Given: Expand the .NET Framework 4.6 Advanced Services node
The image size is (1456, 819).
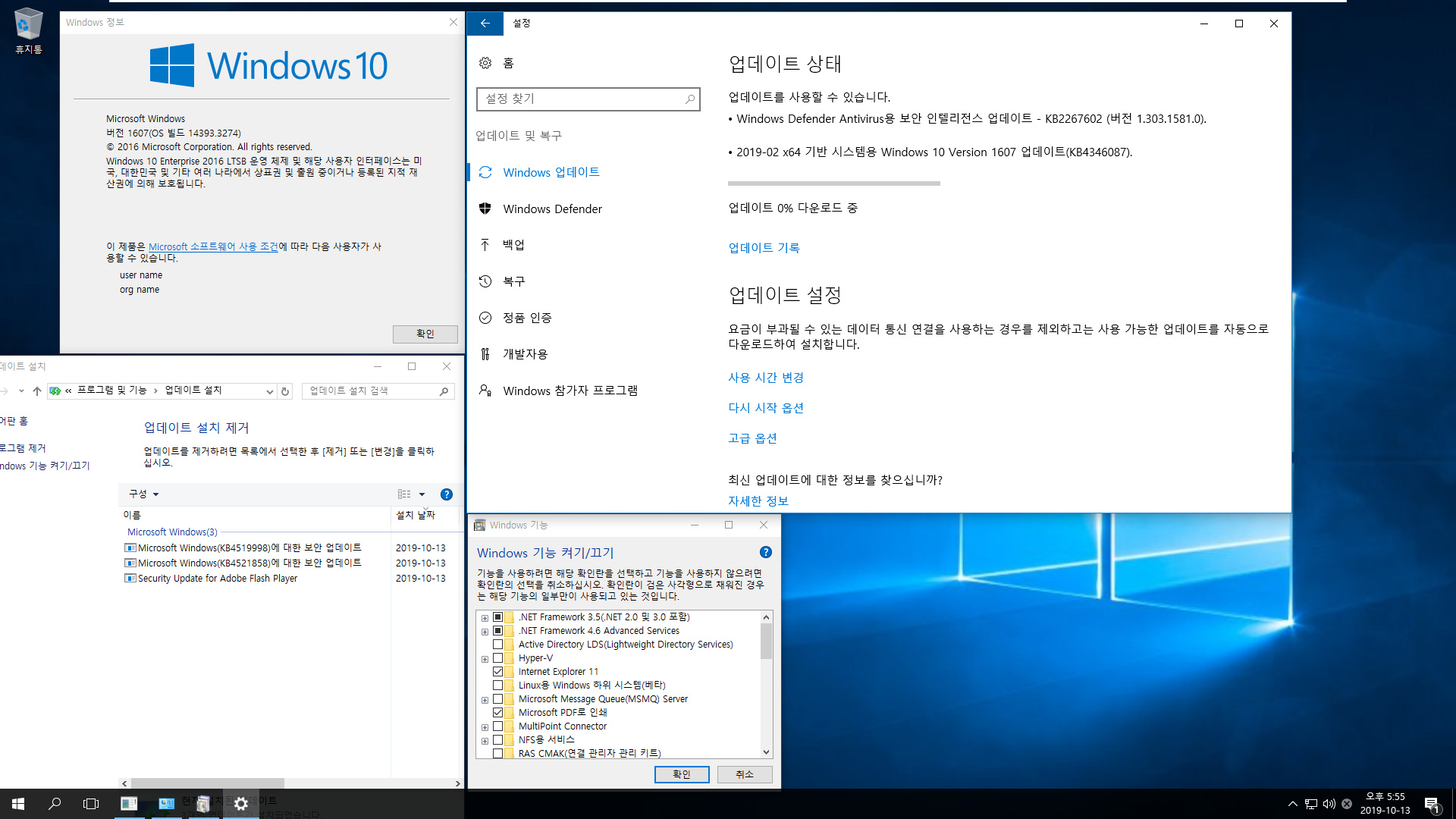Looking at the screenshot, I should pyautogui.click(x=485, y=632).
